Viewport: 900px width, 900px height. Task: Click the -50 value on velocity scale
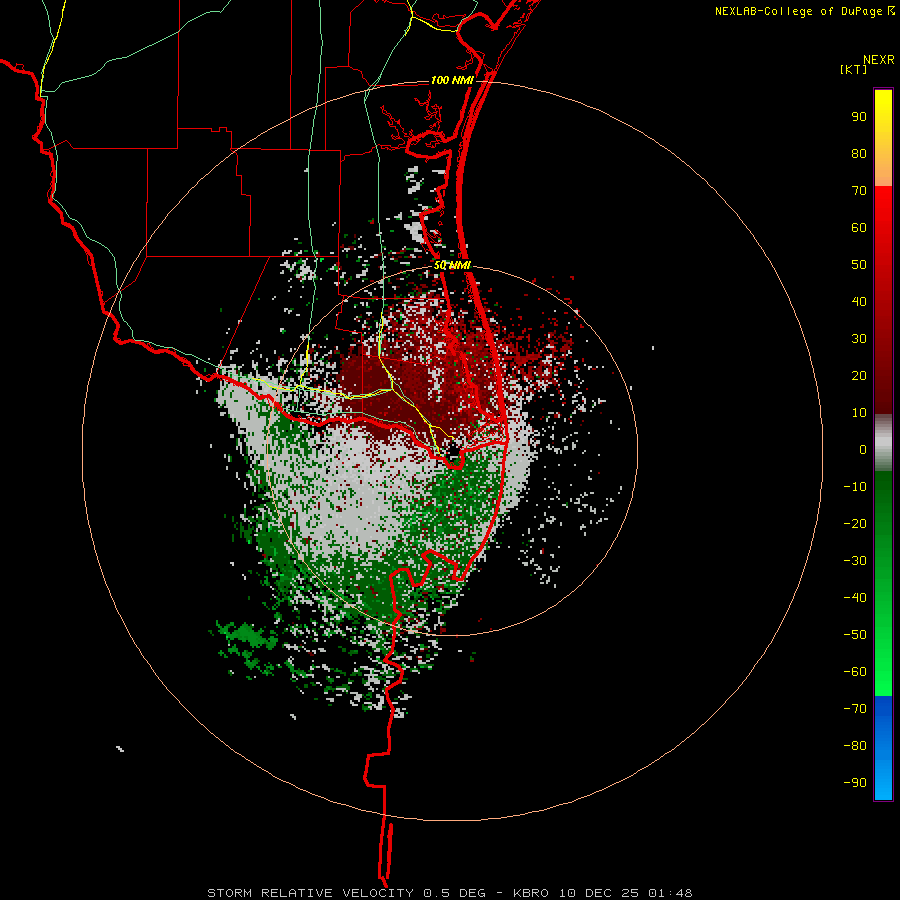pyautogui.click(x=855, y=635)
